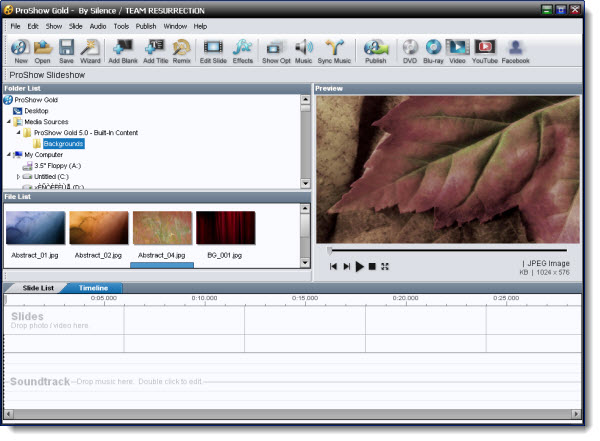Switch to the Timeline tab

tap(93, 288)
